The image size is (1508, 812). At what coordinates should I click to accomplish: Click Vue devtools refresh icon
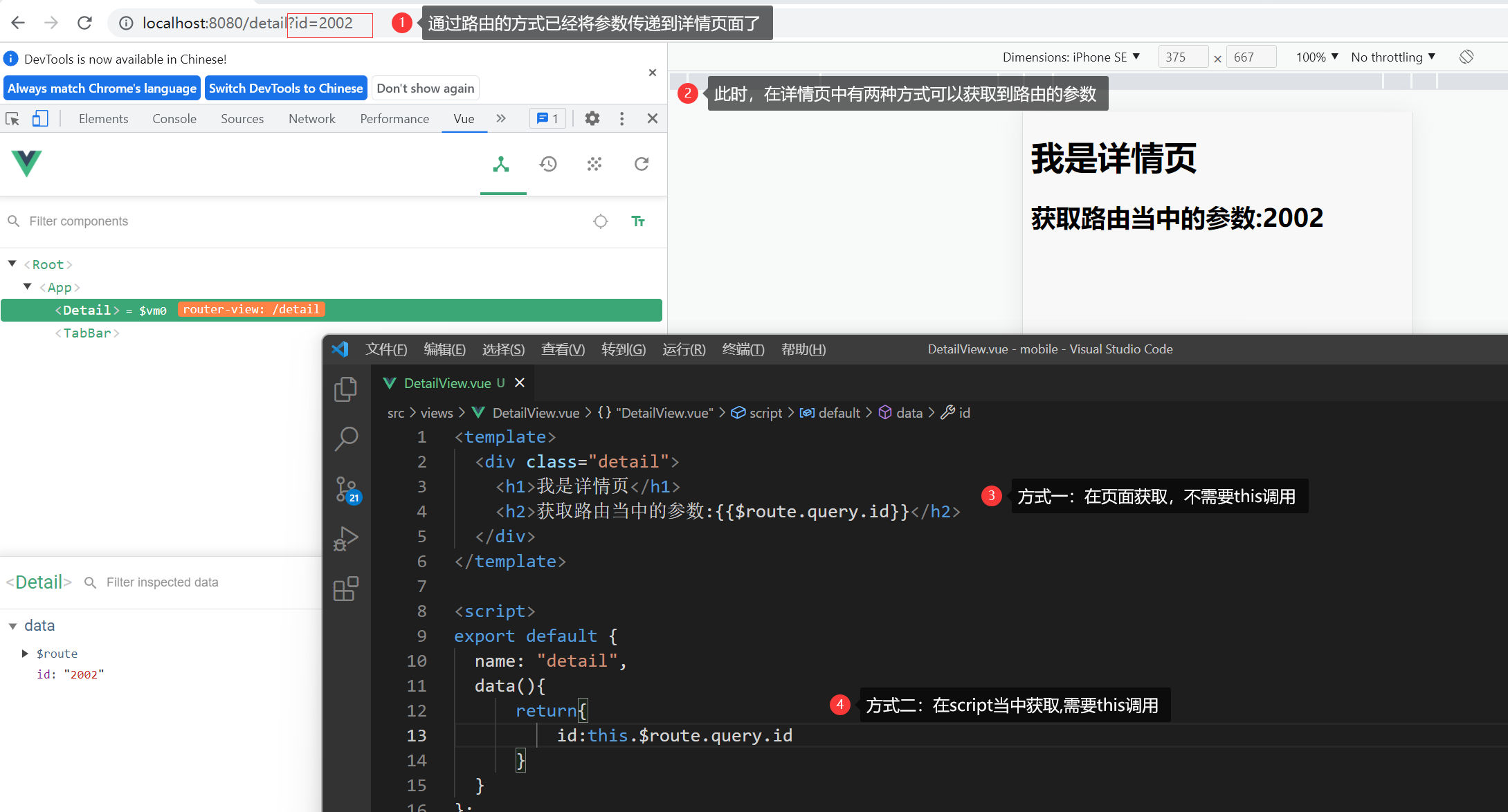(x=642, y=165)
